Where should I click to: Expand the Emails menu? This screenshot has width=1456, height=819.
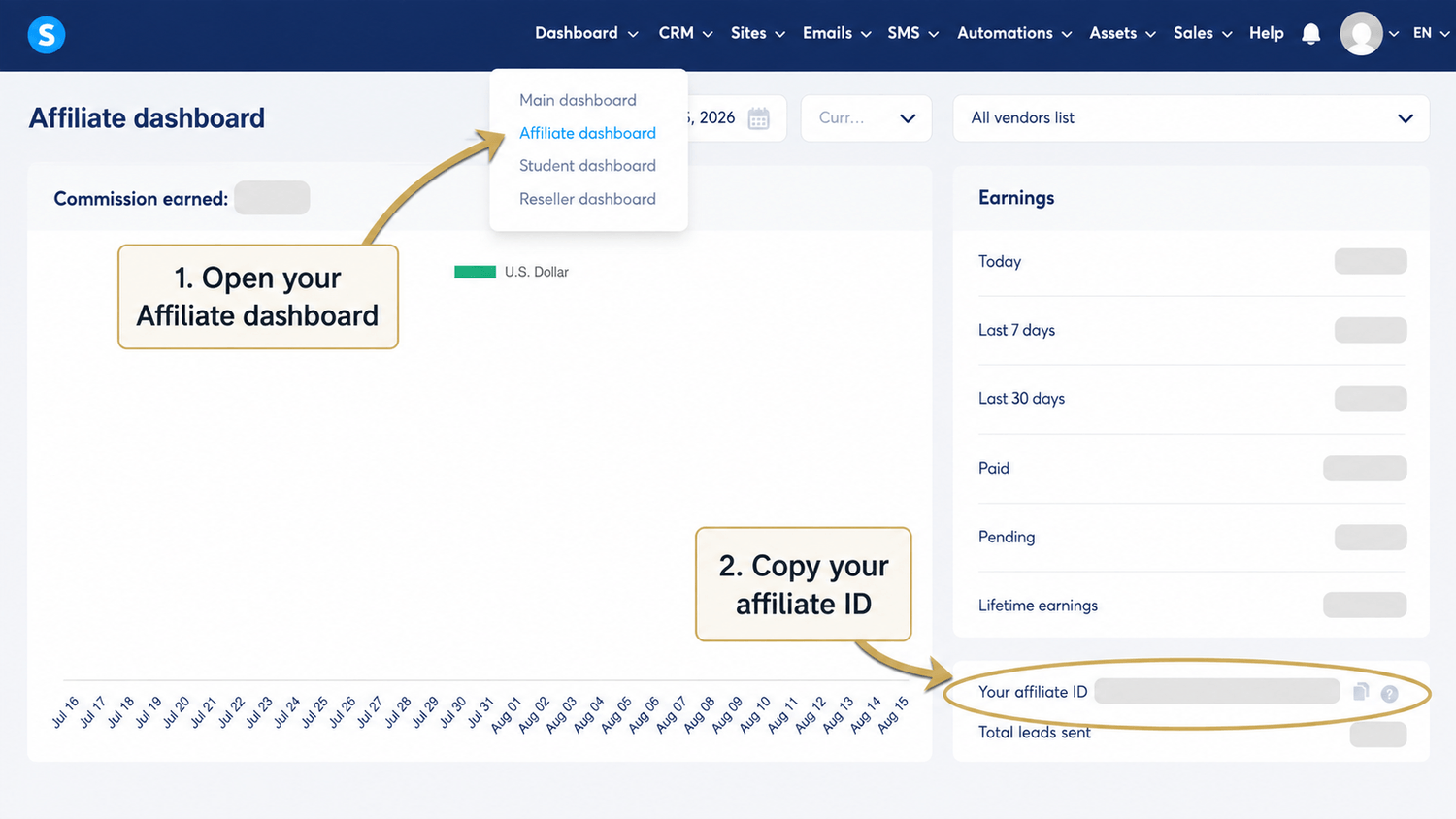pos(837,33)
